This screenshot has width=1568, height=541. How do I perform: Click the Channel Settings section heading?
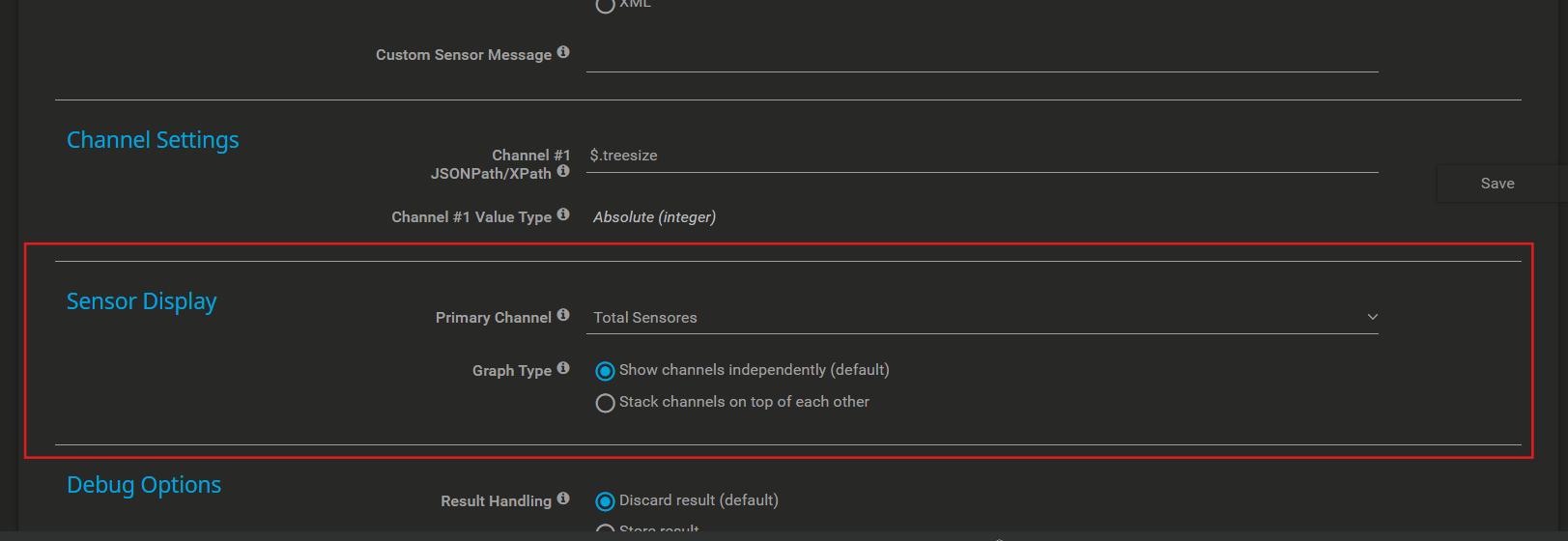tap(153, 140)
